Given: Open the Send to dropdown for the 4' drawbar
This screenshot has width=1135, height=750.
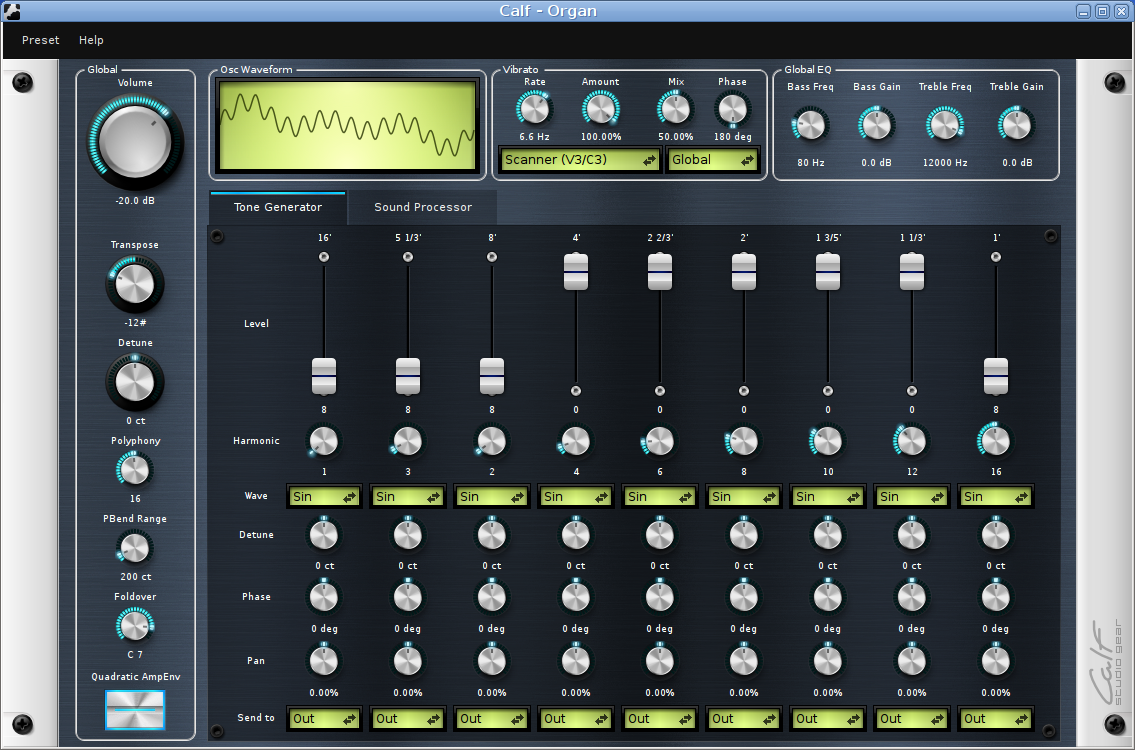Looking at the screenshot, I should pyautogui.click(x=575, y=719).
